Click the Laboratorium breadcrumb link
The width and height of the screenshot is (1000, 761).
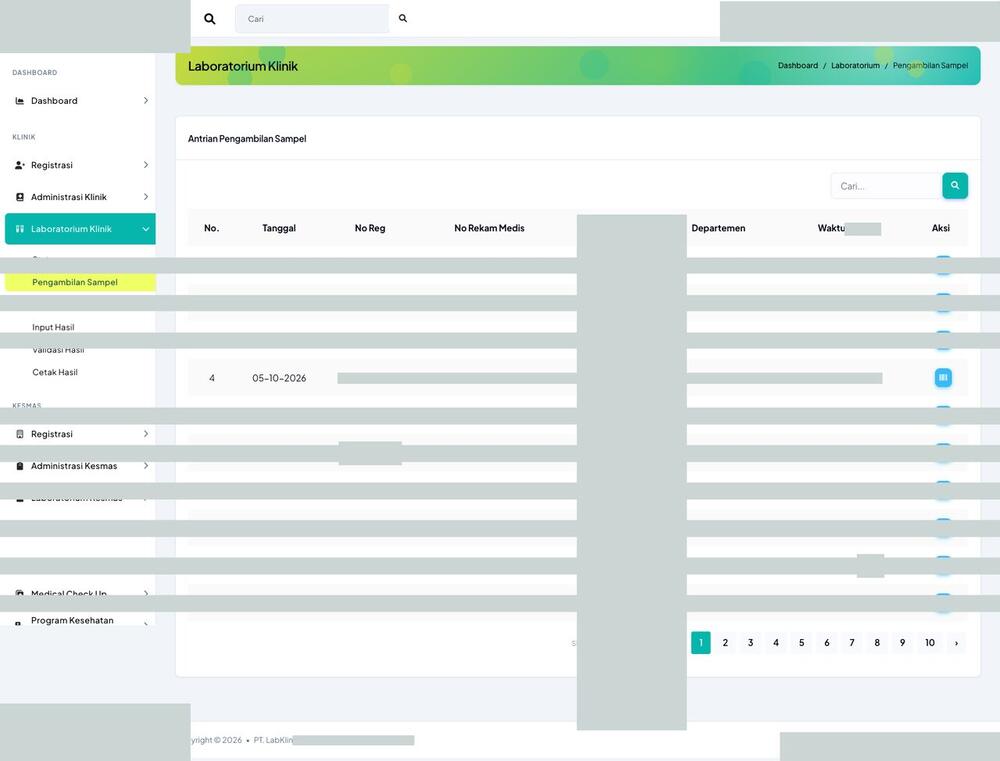[x=855, y=66]
